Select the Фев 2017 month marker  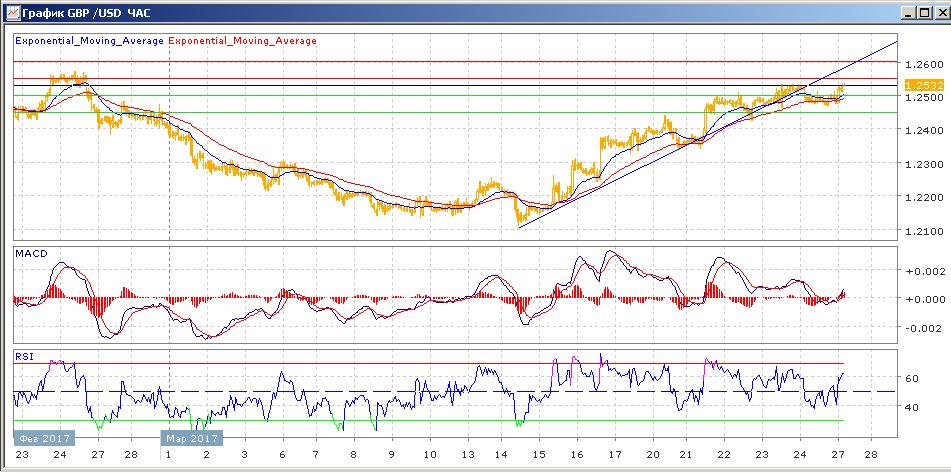click(x=43, y=437)
